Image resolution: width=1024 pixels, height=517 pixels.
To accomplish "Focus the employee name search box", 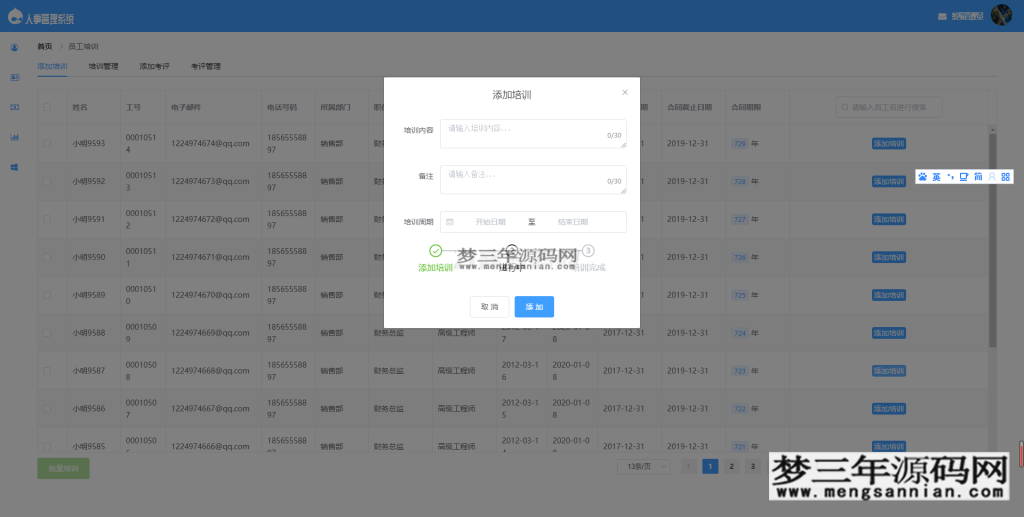I will click(889, 107).
